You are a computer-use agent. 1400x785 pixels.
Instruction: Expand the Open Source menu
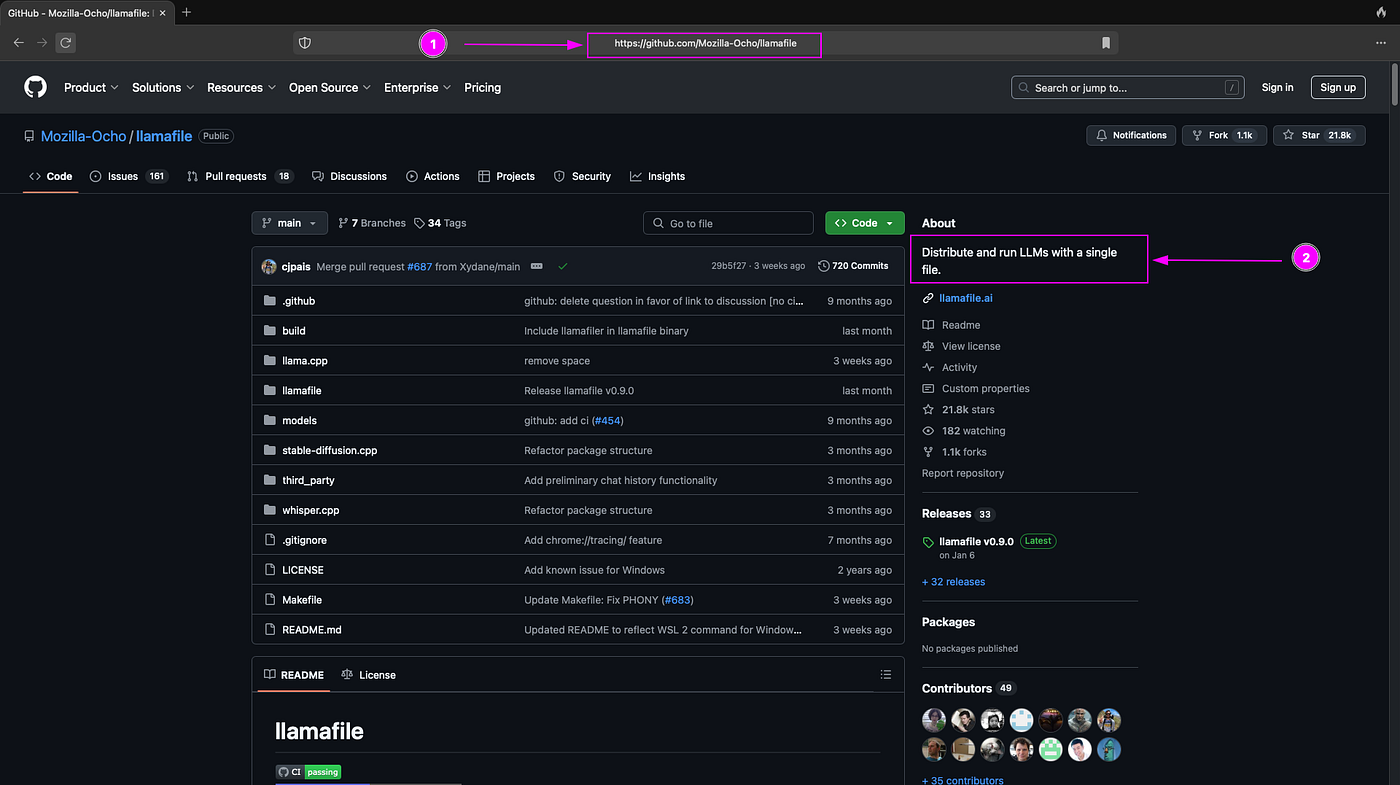330,88
